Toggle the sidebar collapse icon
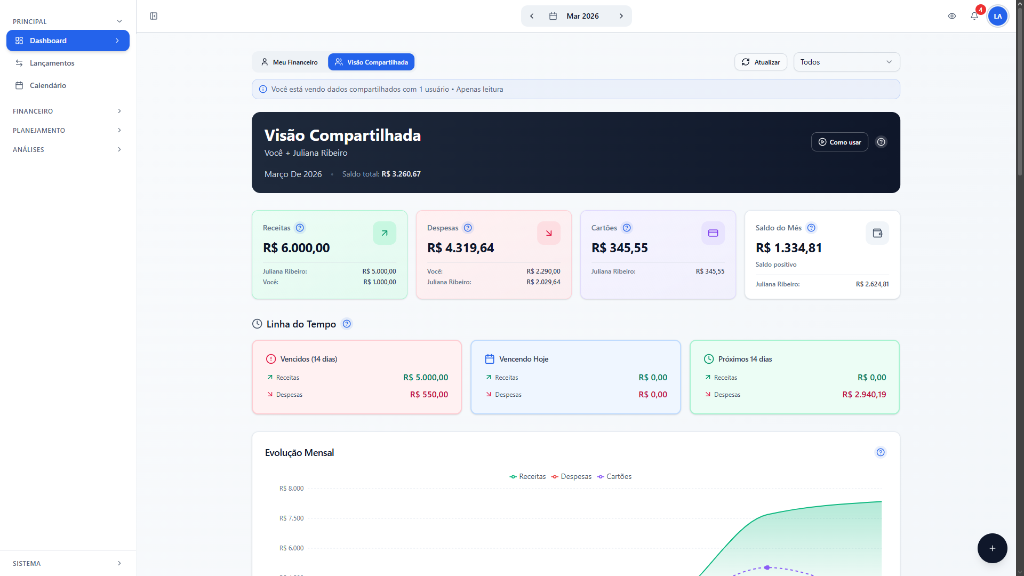Viewport: 1024px width, 576px height. coord(153,16)
